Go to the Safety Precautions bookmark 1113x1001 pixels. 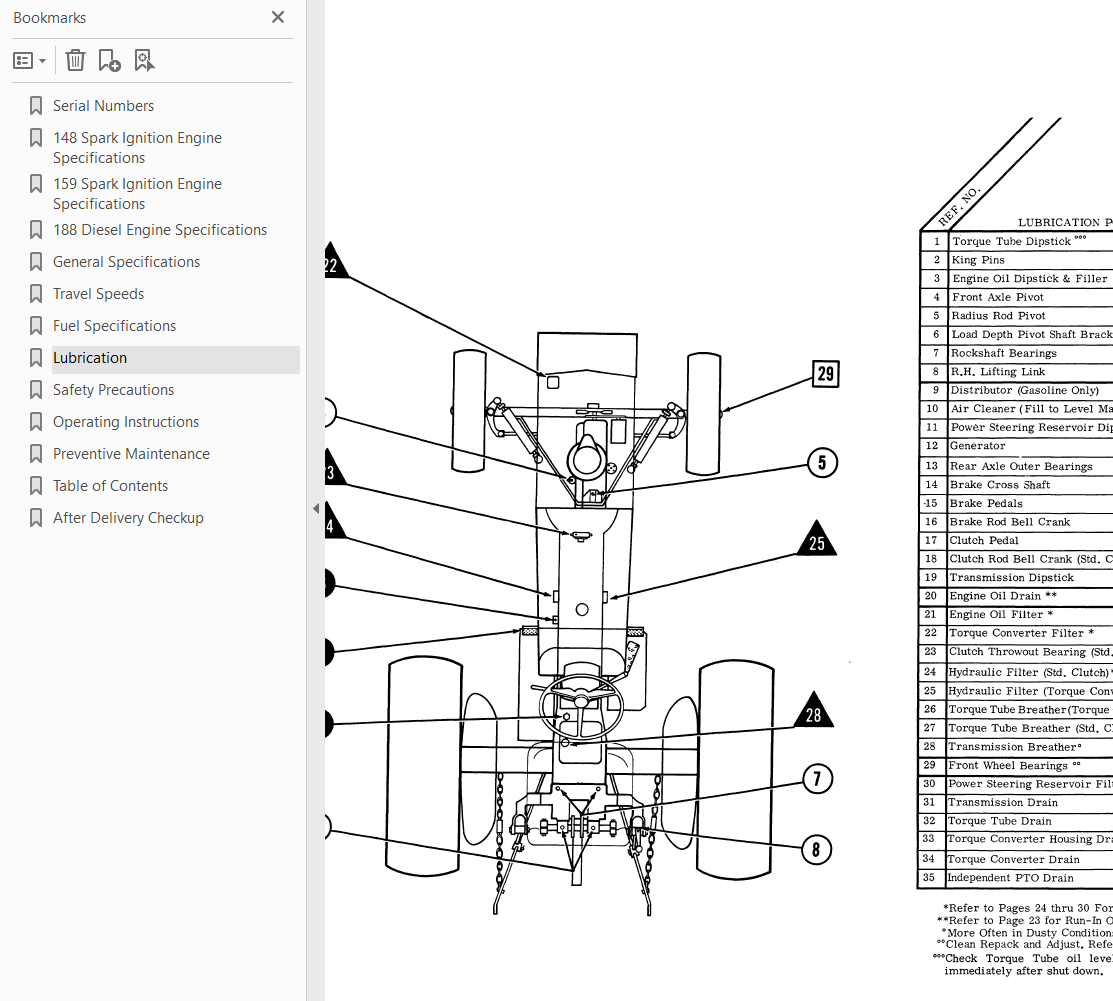(x=114, y=390)
